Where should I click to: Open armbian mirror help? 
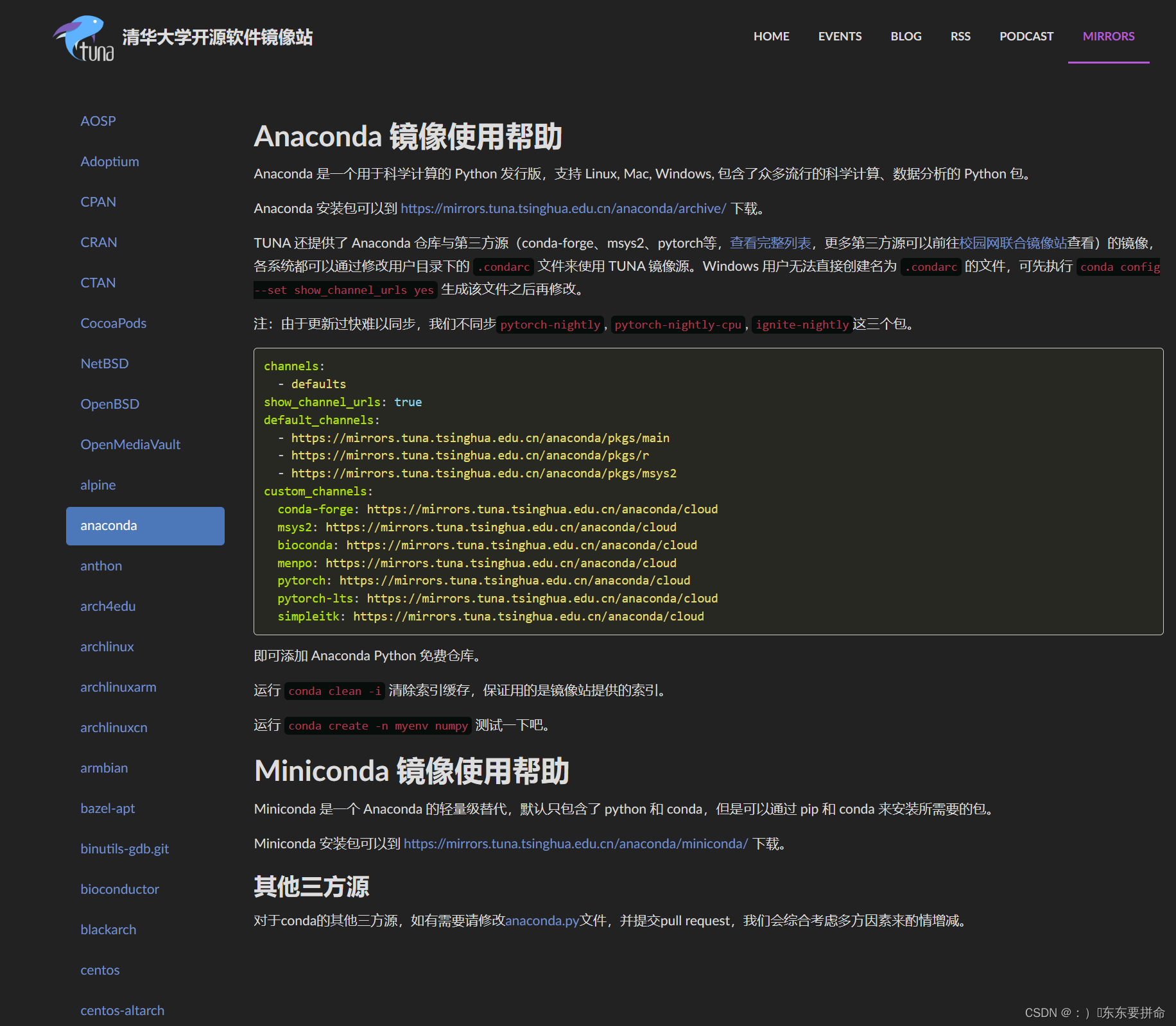104,767
